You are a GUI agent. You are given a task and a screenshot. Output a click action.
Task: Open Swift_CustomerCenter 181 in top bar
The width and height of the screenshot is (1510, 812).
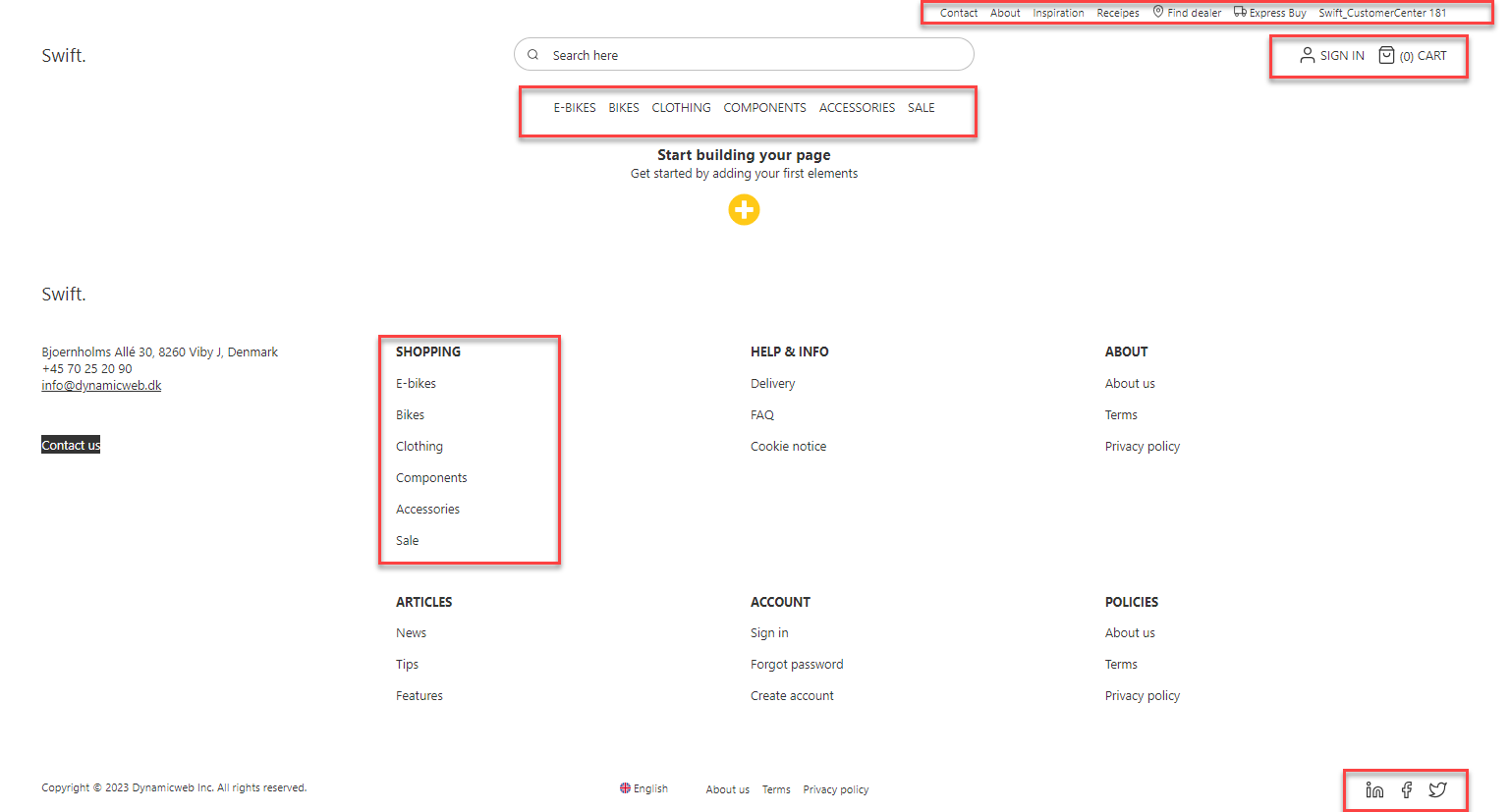pyautogui.click(x=1381, y=13)
